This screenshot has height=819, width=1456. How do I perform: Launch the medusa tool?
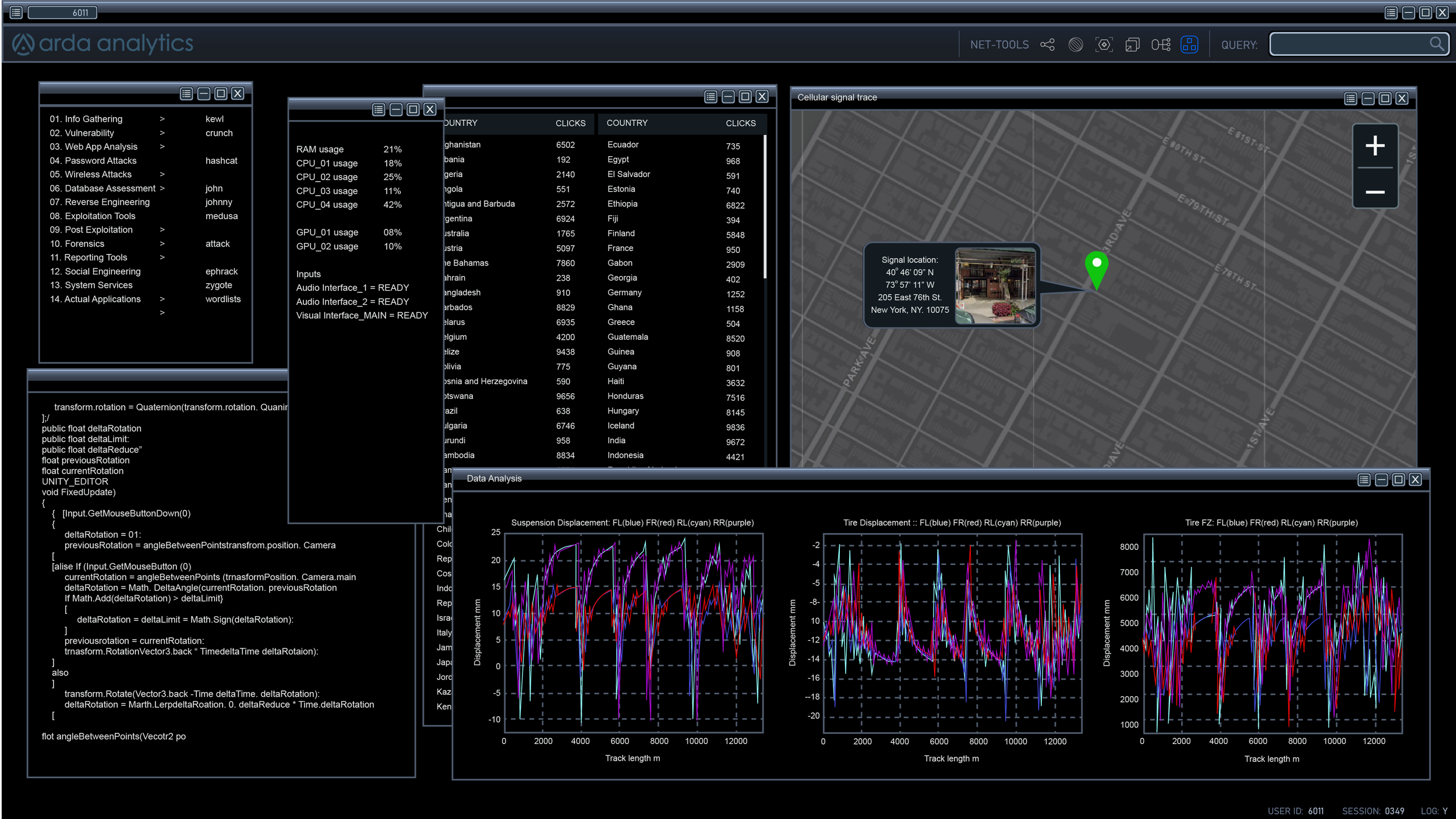coord(221,216)
